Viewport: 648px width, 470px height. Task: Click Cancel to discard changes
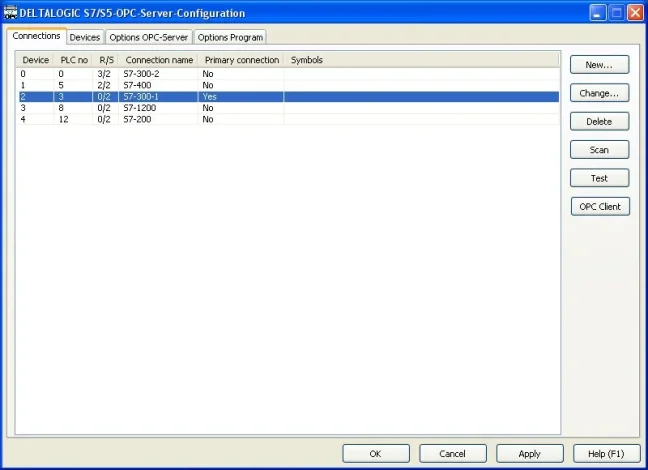tap(452, 453)
